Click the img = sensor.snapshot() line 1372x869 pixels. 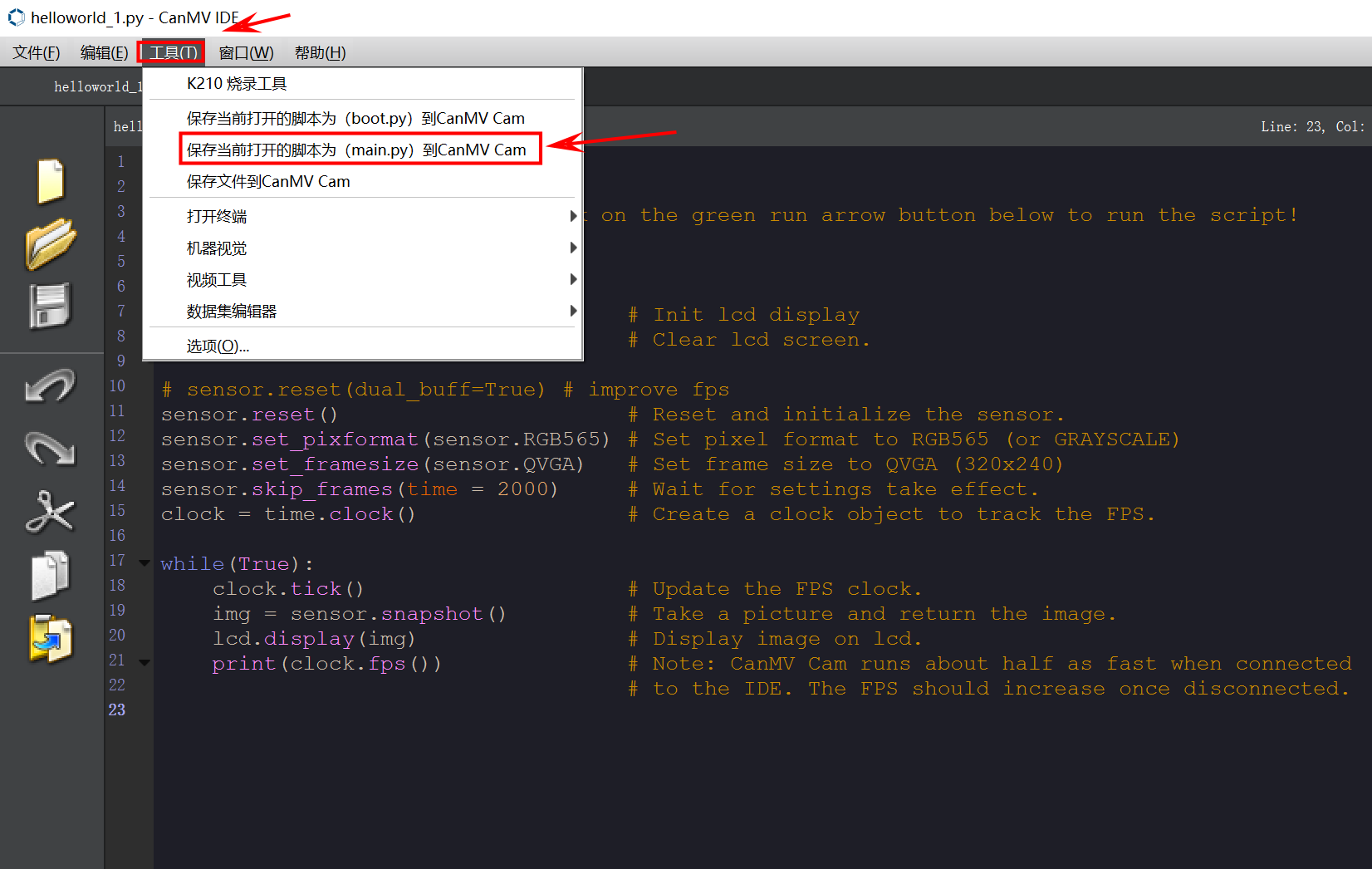[360, 614]
